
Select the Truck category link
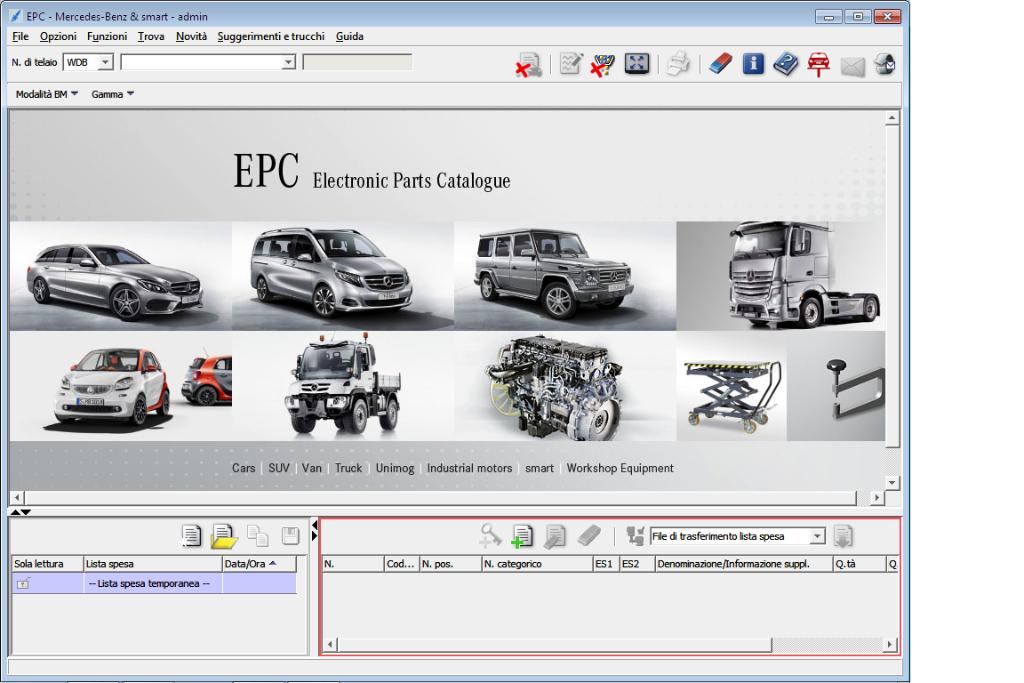348,467
